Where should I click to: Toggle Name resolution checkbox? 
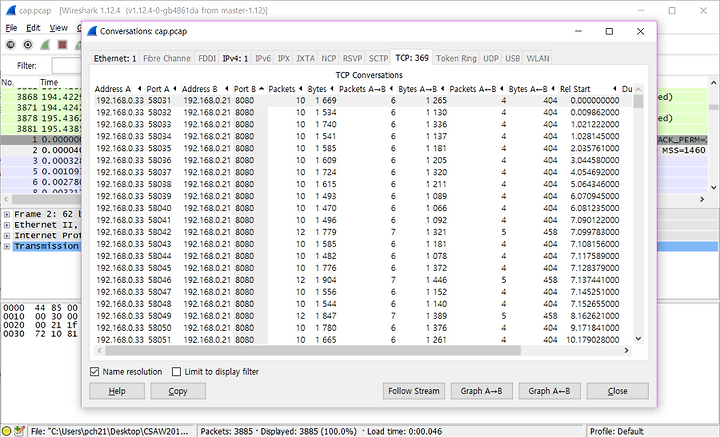point(95,371)
